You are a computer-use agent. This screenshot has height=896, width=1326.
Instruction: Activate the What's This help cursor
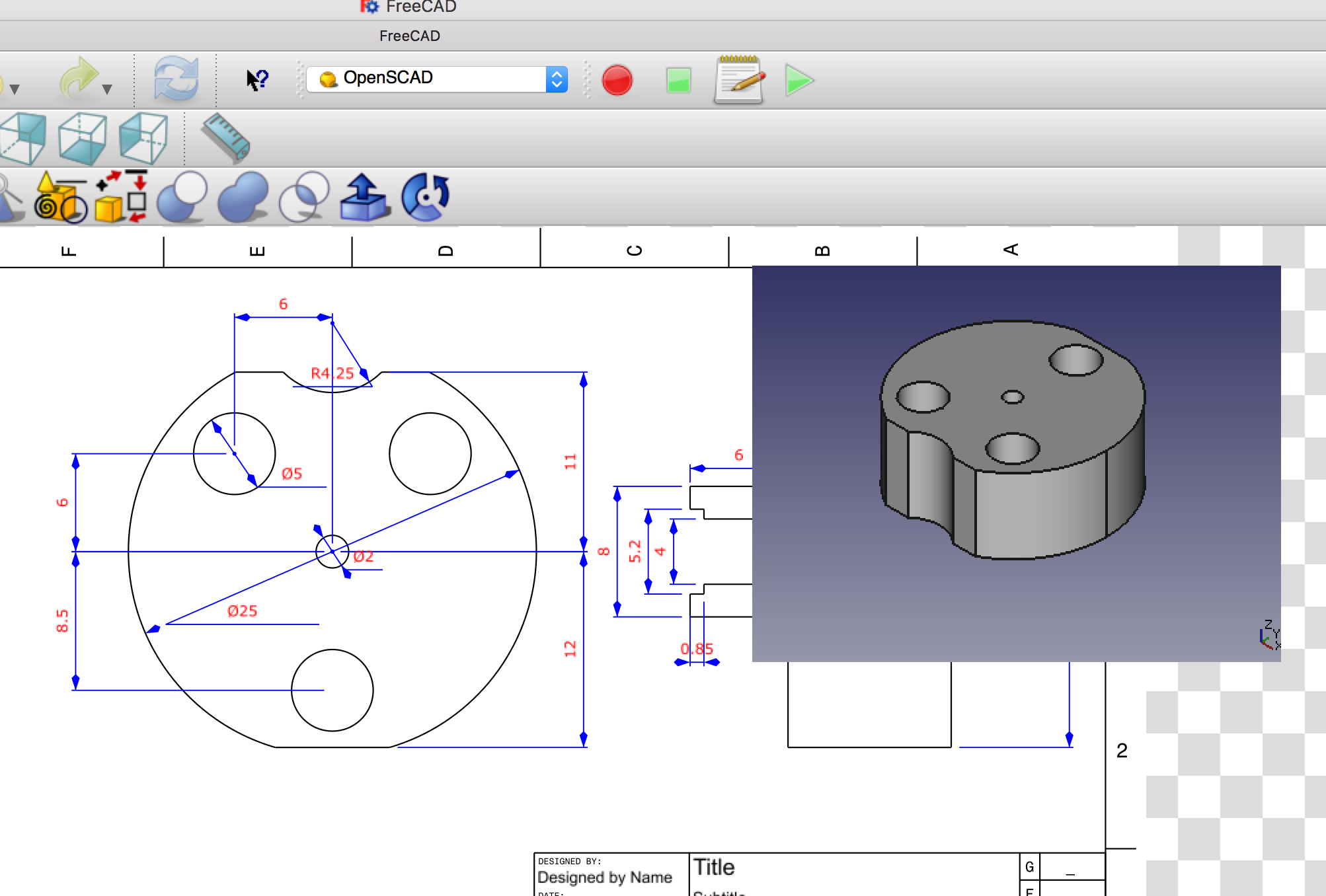point(257,80)
